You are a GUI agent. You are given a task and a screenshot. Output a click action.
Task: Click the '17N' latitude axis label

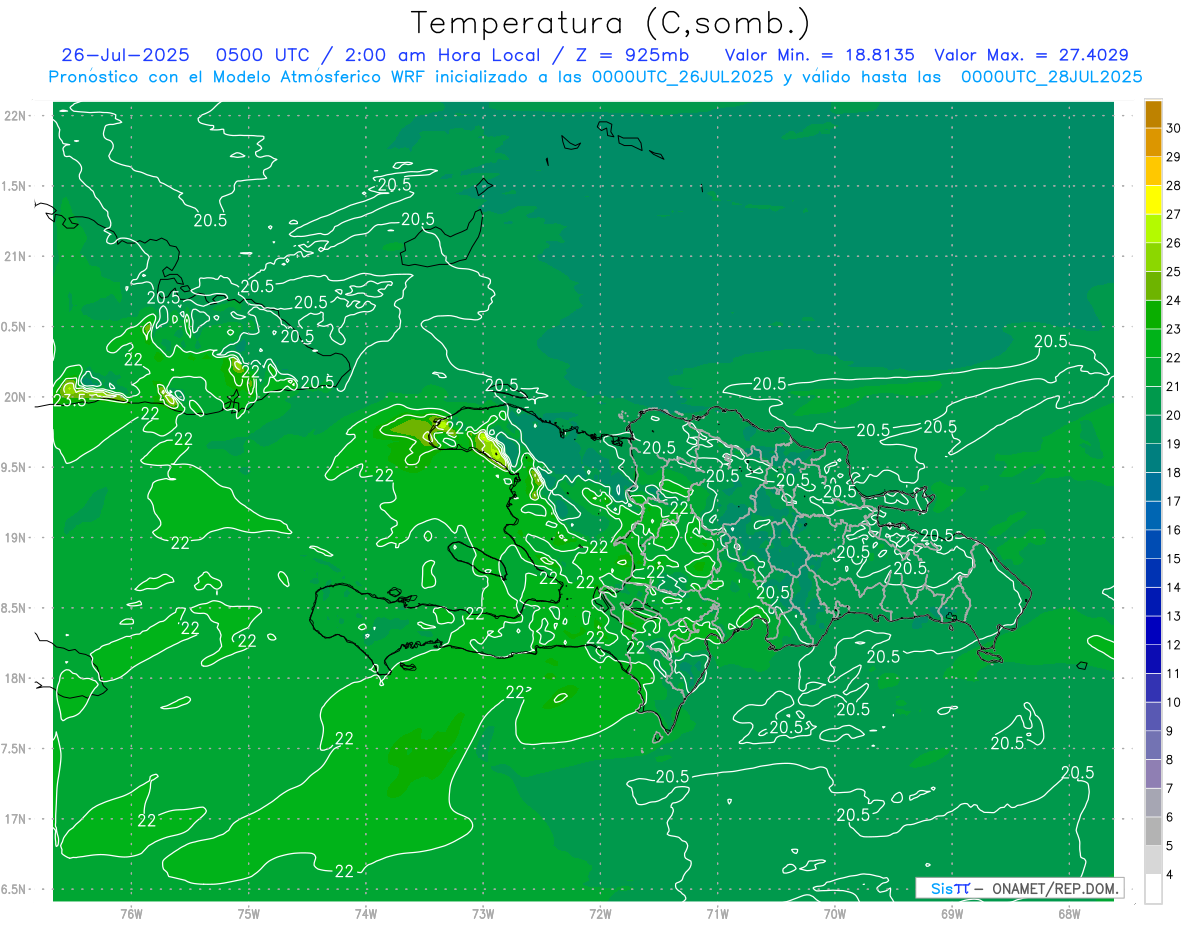coord(14,819)
